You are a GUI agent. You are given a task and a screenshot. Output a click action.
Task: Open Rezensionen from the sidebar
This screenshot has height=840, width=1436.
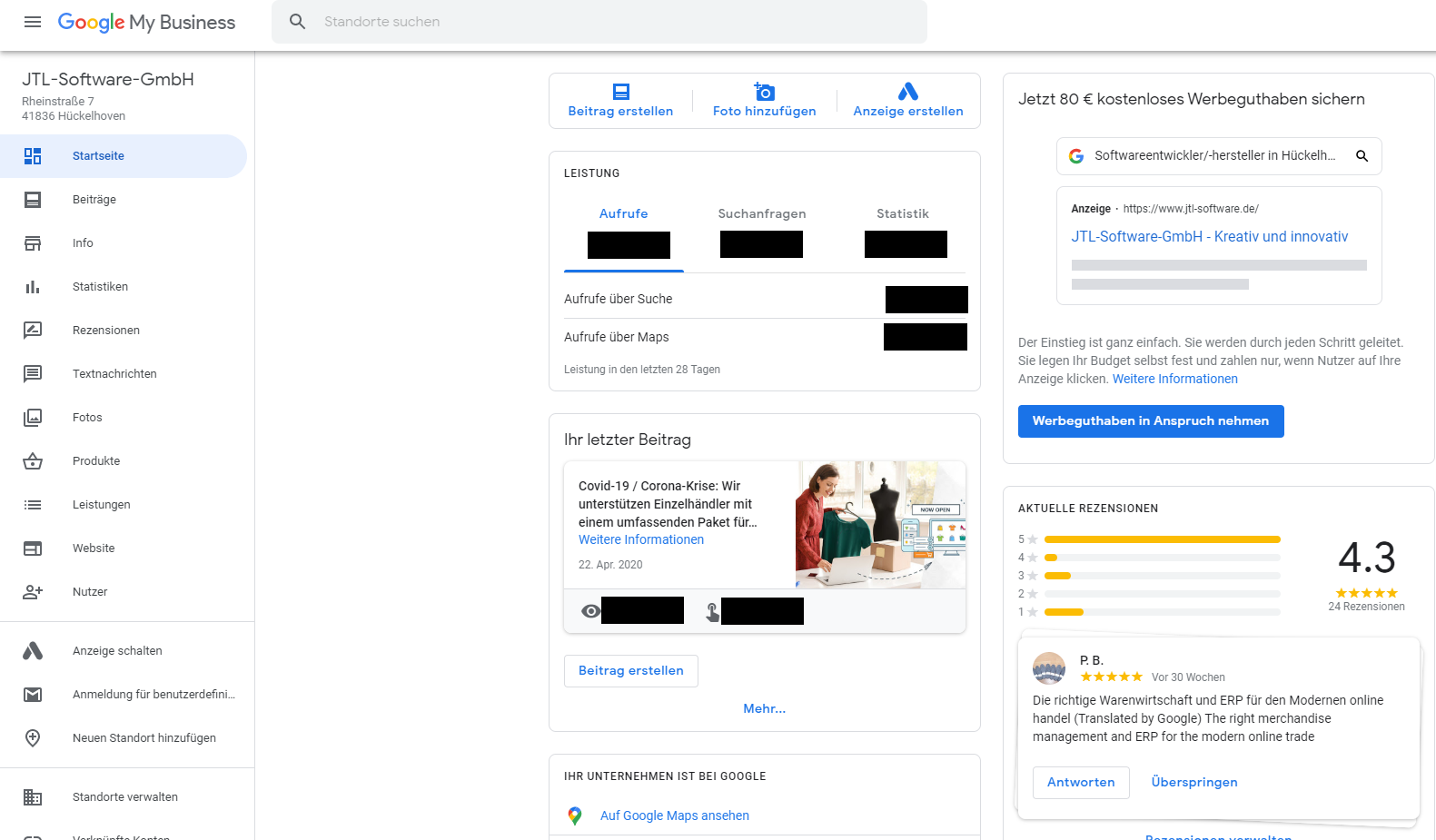[105, 331]
